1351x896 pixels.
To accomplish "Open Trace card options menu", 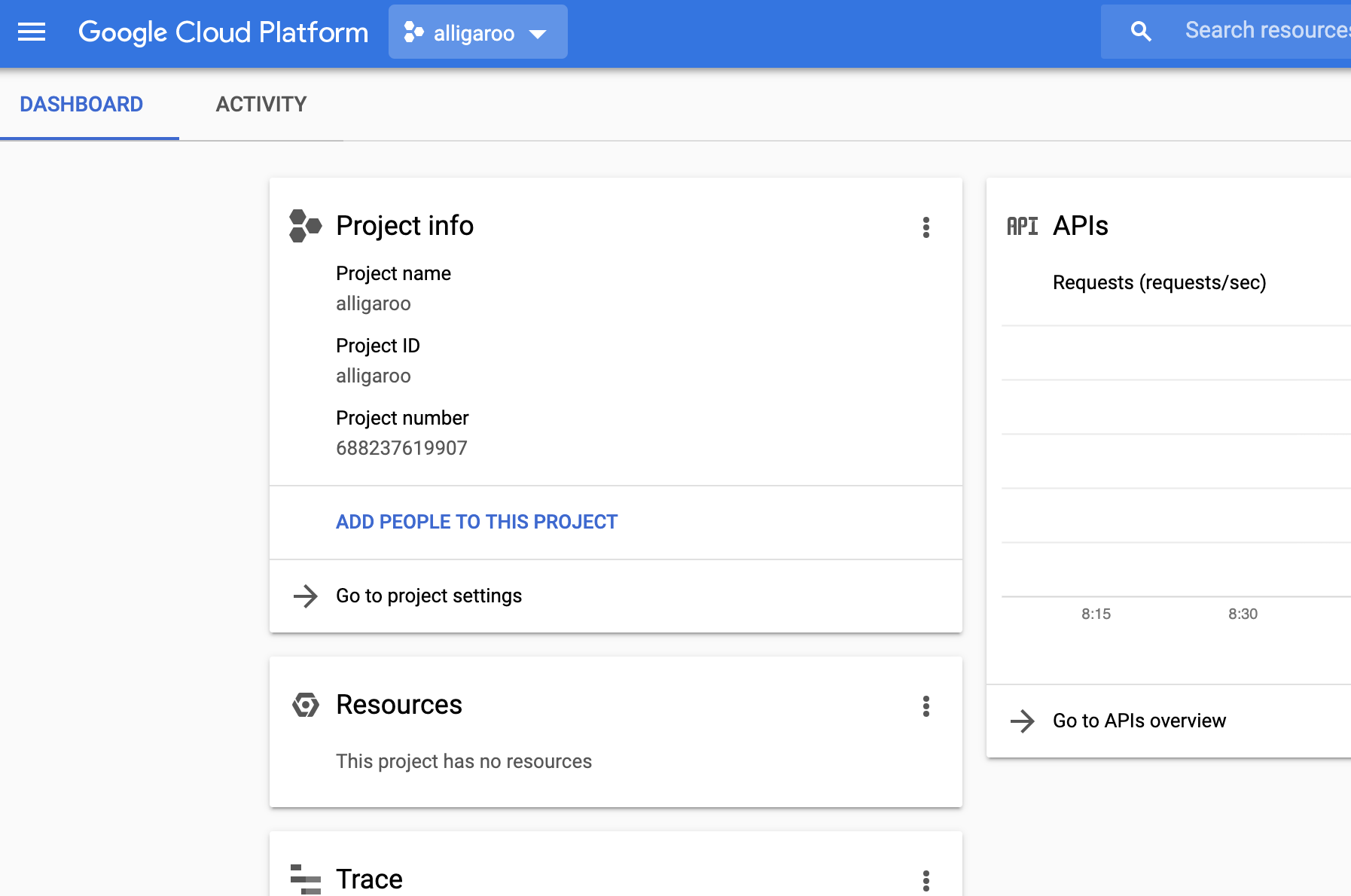I will (926, 880).
